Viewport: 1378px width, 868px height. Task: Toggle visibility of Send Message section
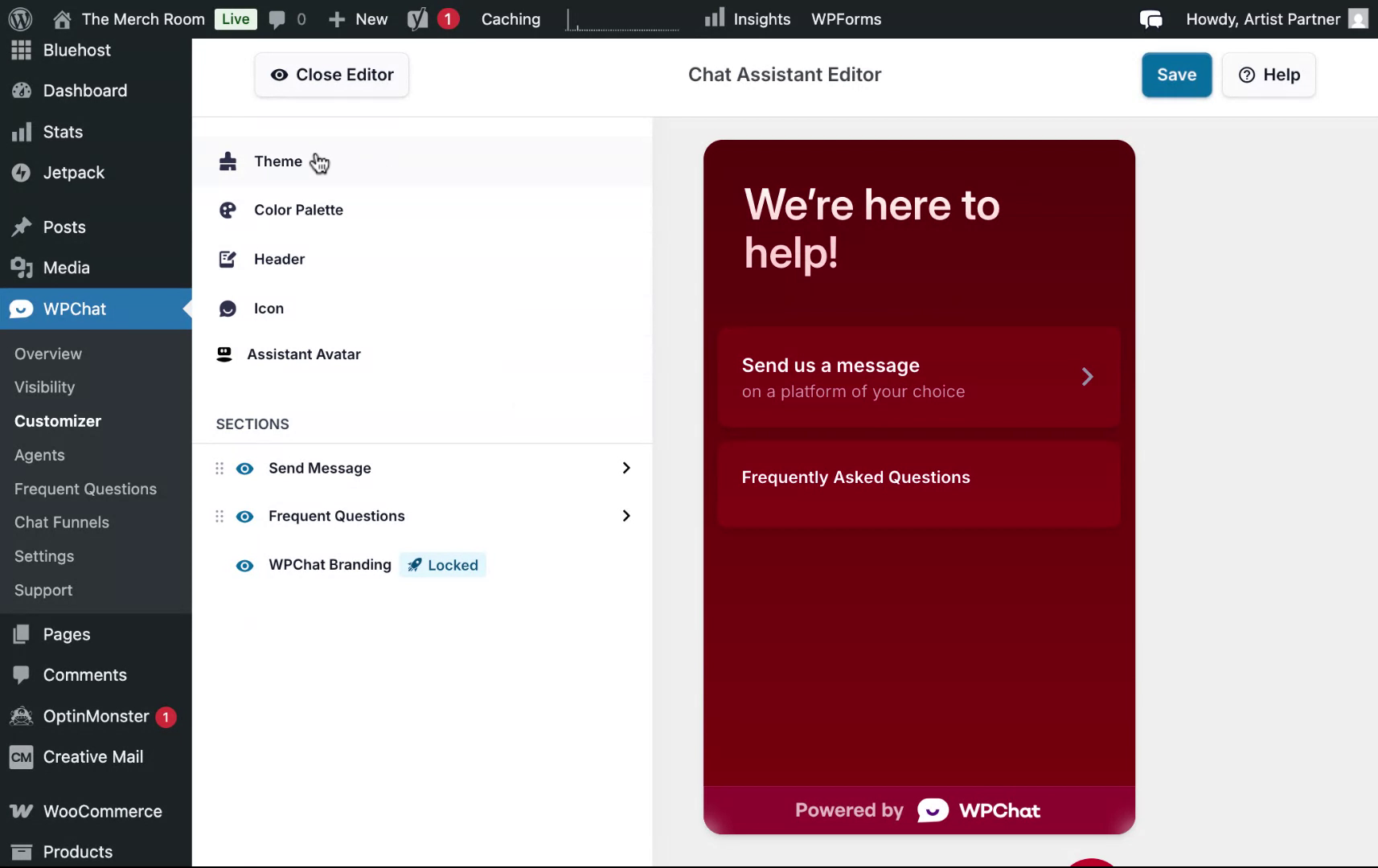tap(244, 468)
